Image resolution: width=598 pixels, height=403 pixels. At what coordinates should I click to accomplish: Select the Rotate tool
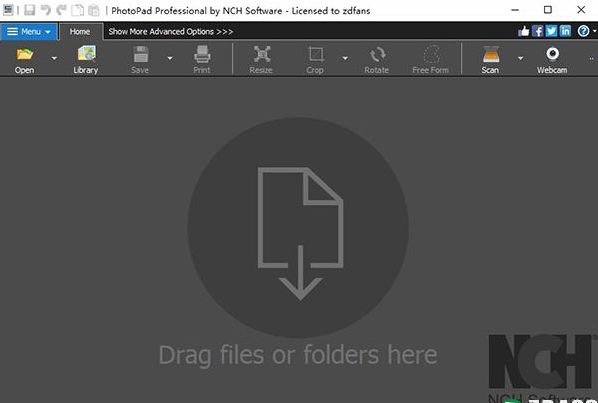click(376, 59)
